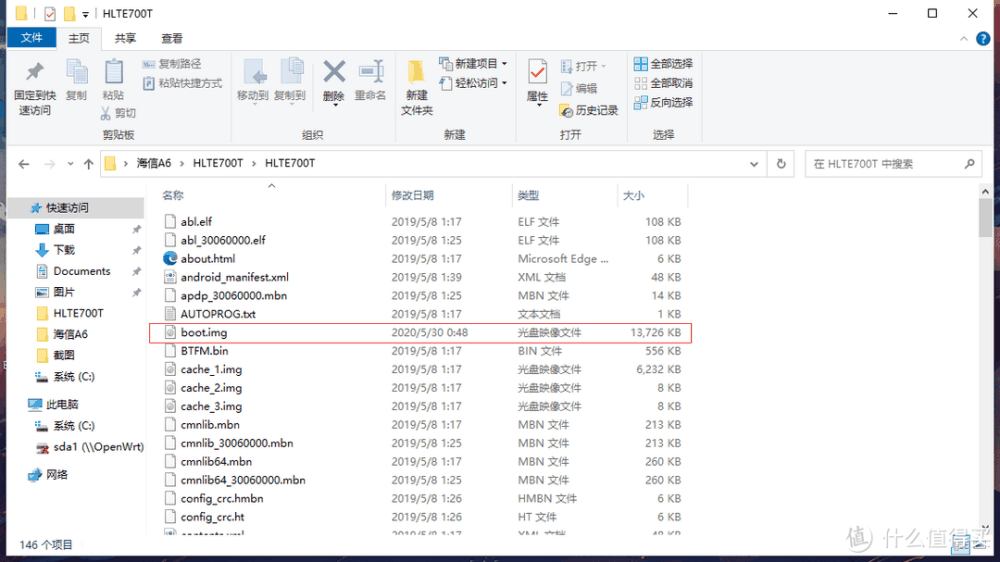
Task: Switch to the View tab
Action: coord(172,38)
